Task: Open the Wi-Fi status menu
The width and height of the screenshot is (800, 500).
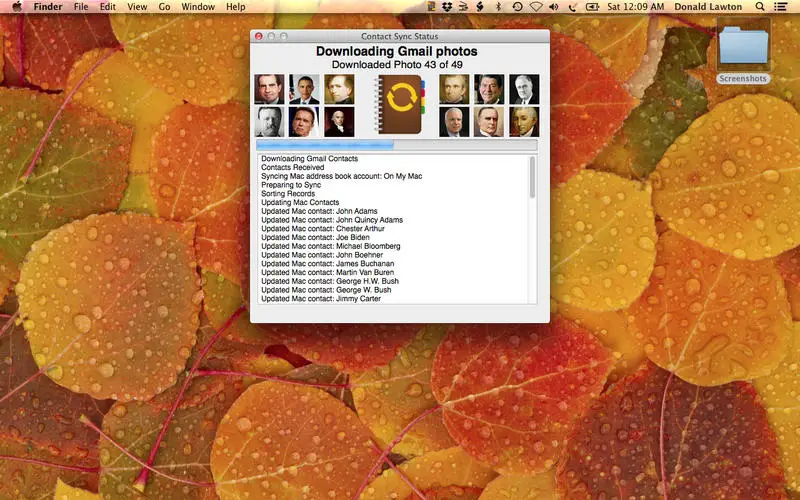Action: pyautogui.click(x=536, y=7)
